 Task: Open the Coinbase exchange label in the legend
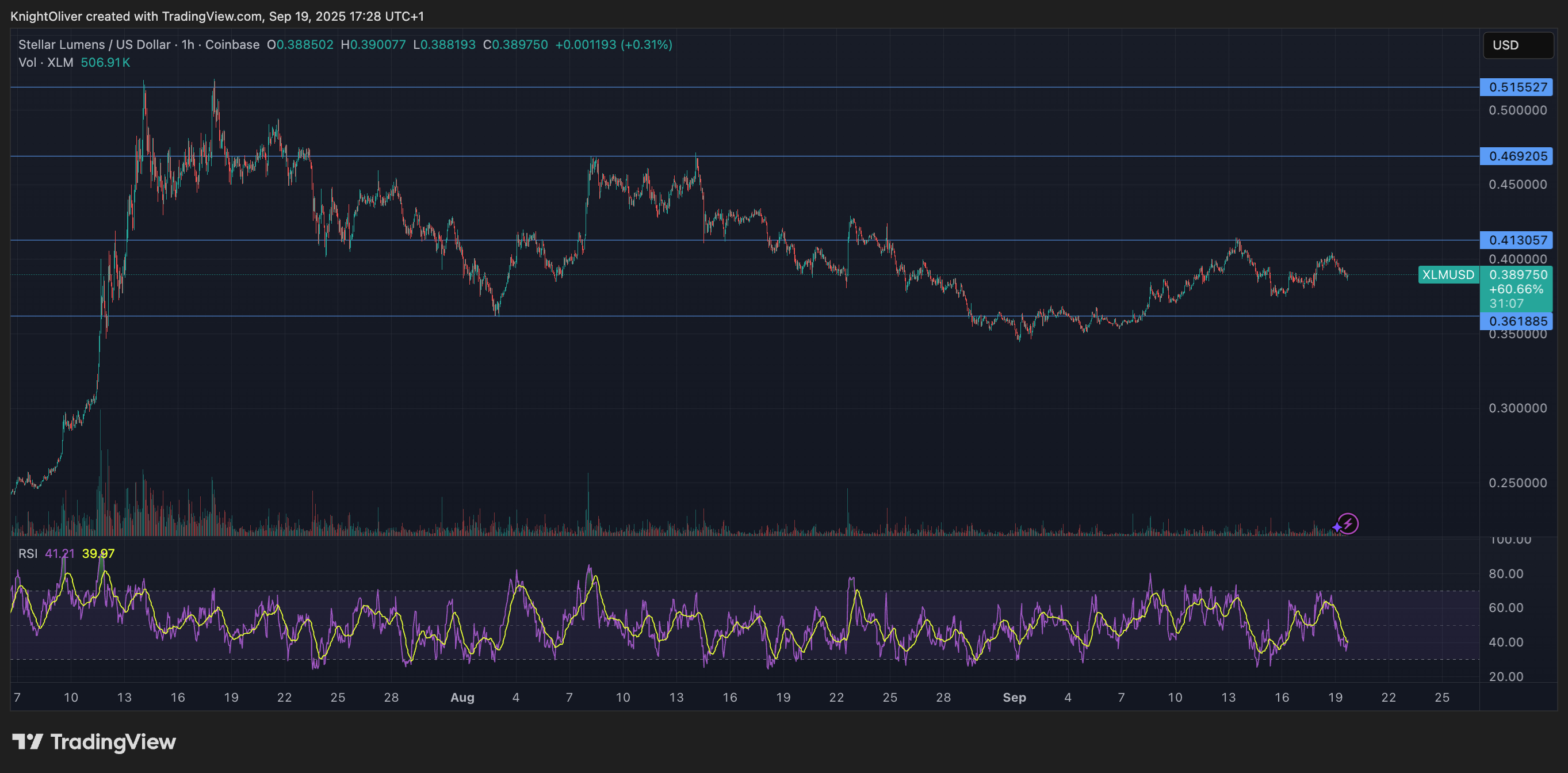pyautogui.click(x=231, y=44)
